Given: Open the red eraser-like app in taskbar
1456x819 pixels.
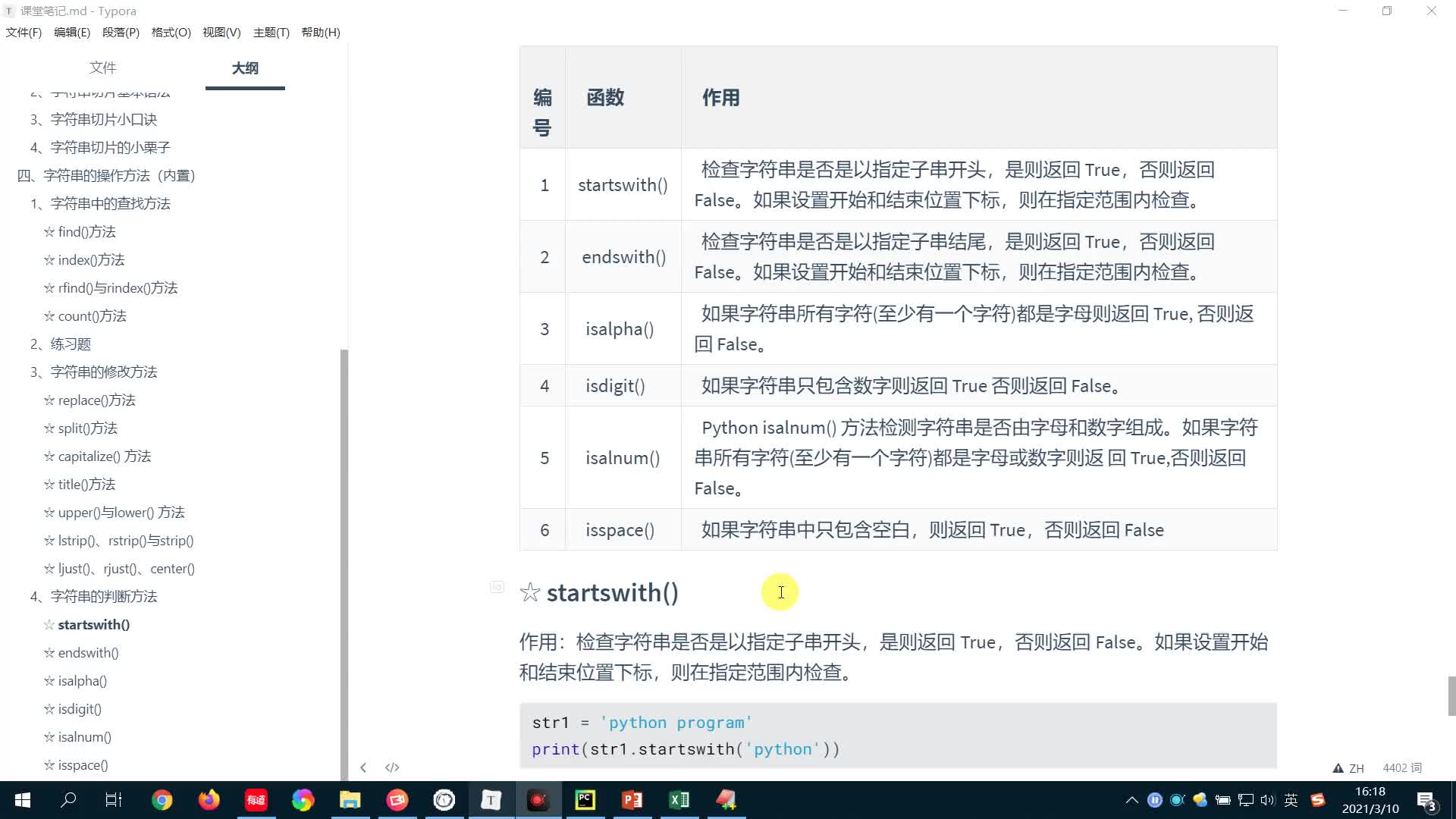Looking at the screenshot, I should pyautogui.click(x=726, y=800).
